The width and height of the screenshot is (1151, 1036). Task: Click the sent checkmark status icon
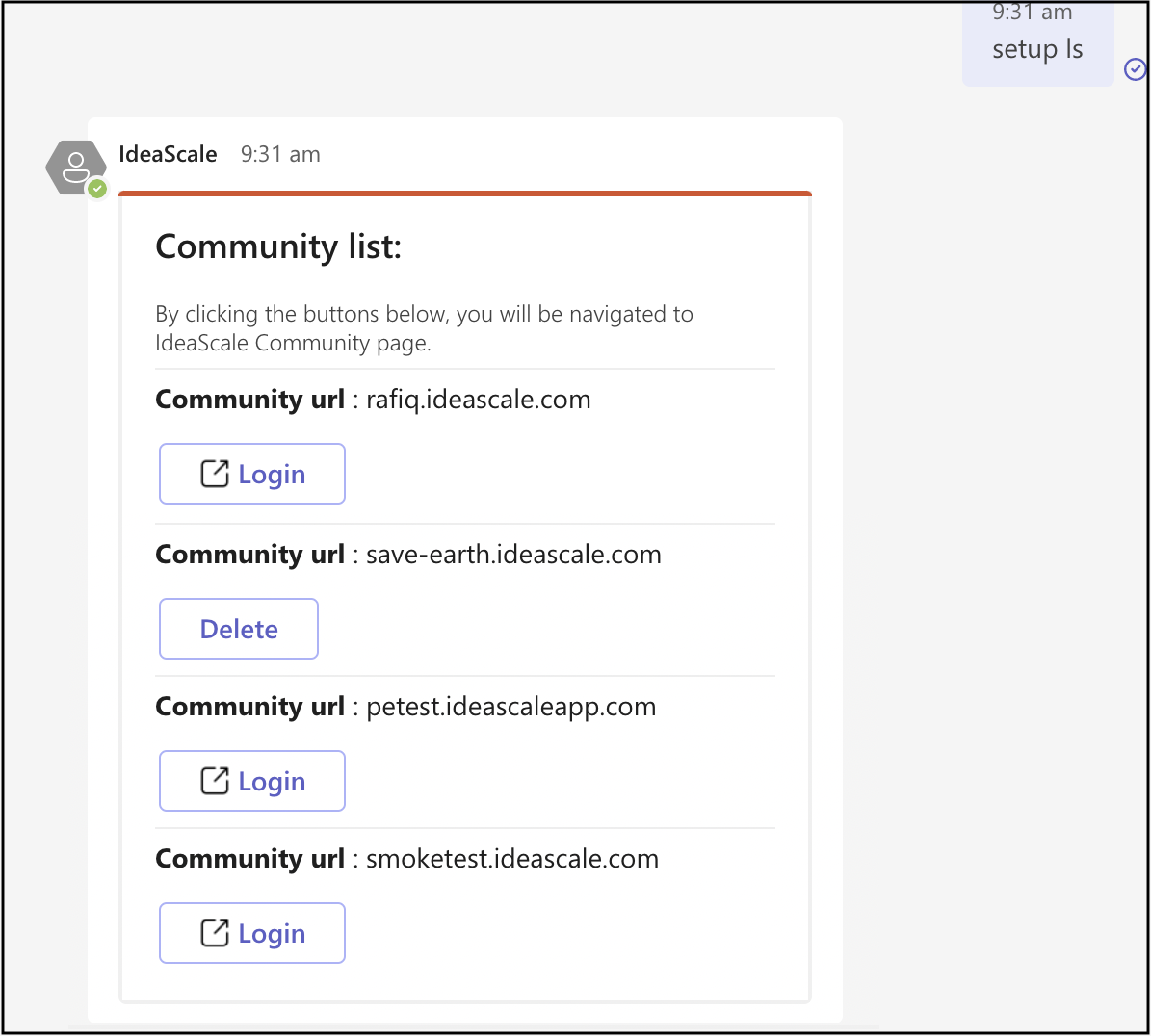1135,69
